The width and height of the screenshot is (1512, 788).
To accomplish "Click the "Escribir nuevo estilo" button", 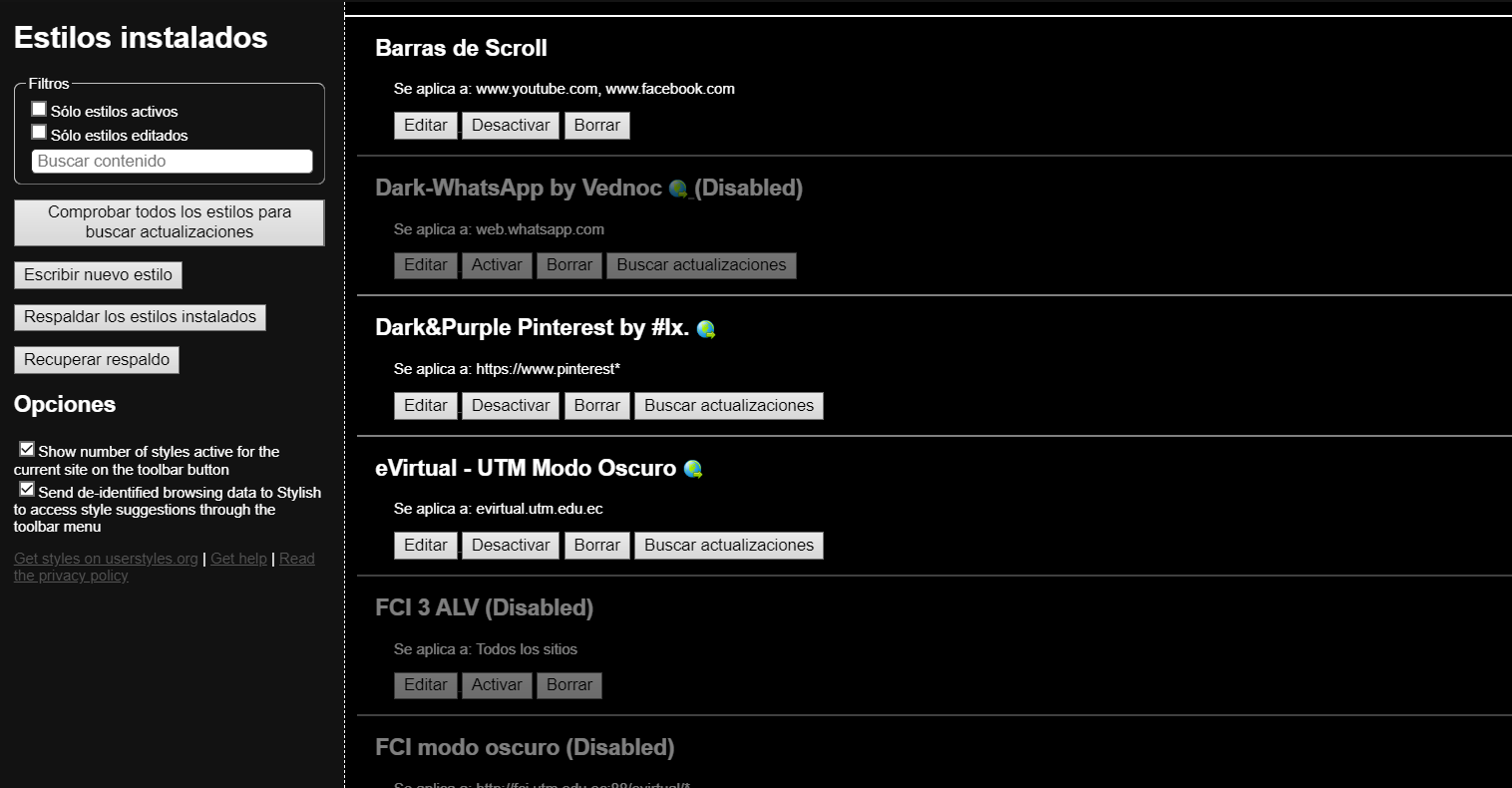I will click(x=97, y=274).
